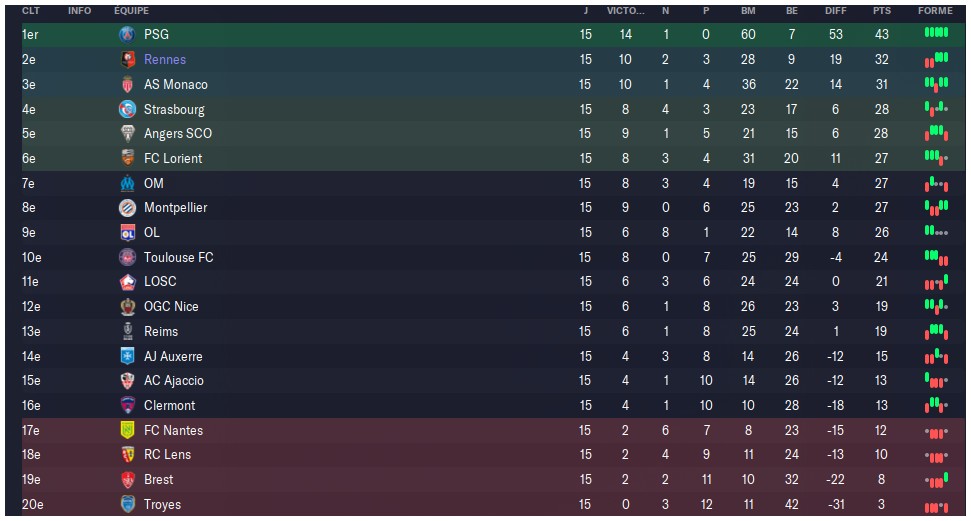This screenshot has height=521, width=971.
Task: Click the INFO column header
Action: pos(79,10)
